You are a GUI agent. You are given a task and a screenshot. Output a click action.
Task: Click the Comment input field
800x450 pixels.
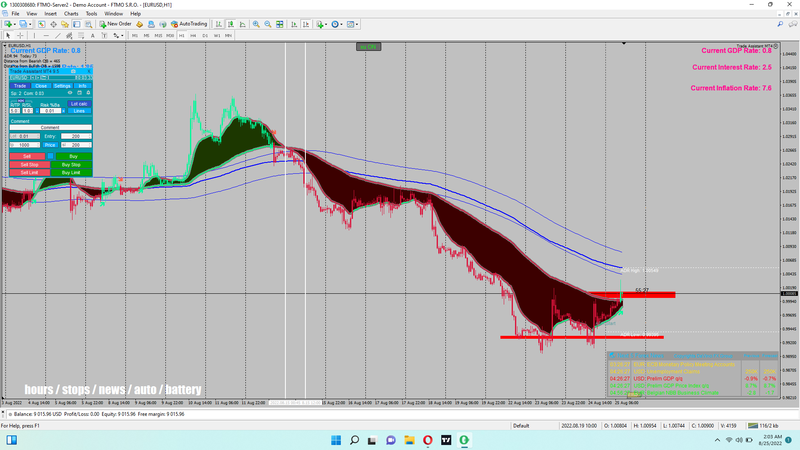[50, 128]
